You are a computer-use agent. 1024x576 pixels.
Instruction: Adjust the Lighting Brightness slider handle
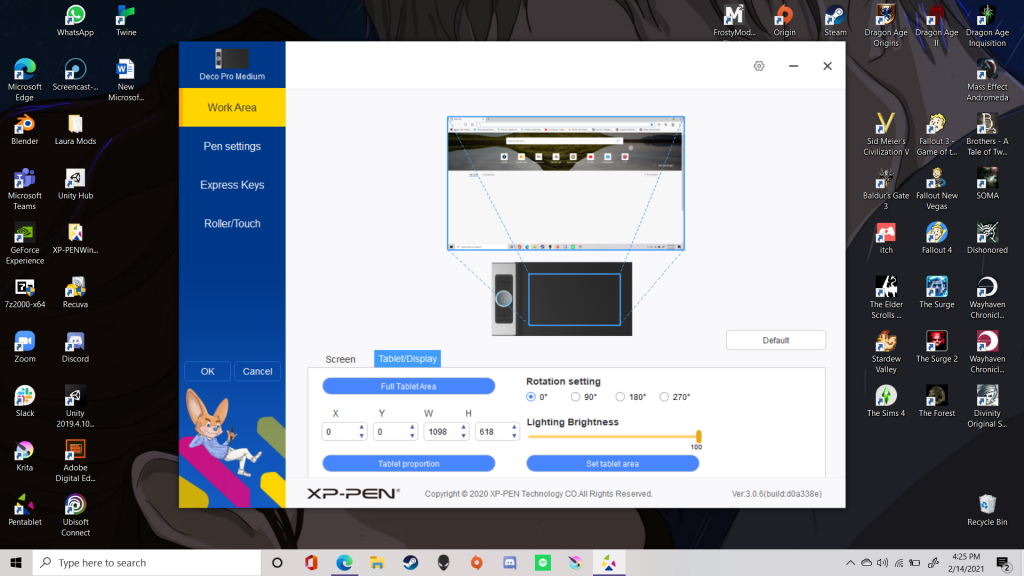[x=699, y=436]
